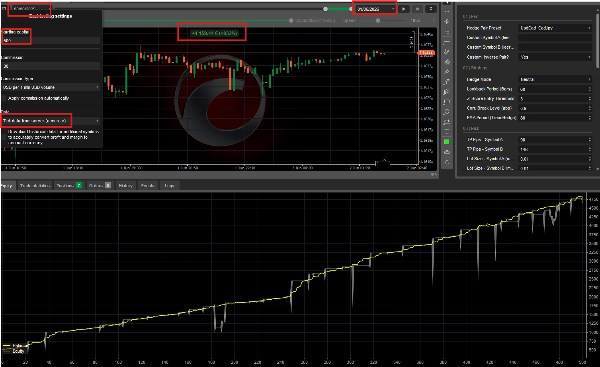Screen dimensions: 600x367
Task: Open the Custom Inverse Pair dropdown
Action: (555, 57)
